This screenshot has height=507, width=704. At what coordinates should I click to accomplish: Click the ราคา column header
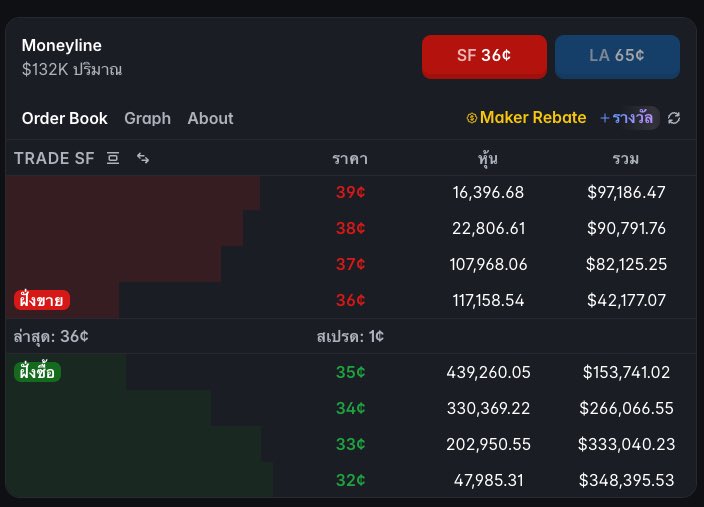pyautogui.click(x=350, y=159)
